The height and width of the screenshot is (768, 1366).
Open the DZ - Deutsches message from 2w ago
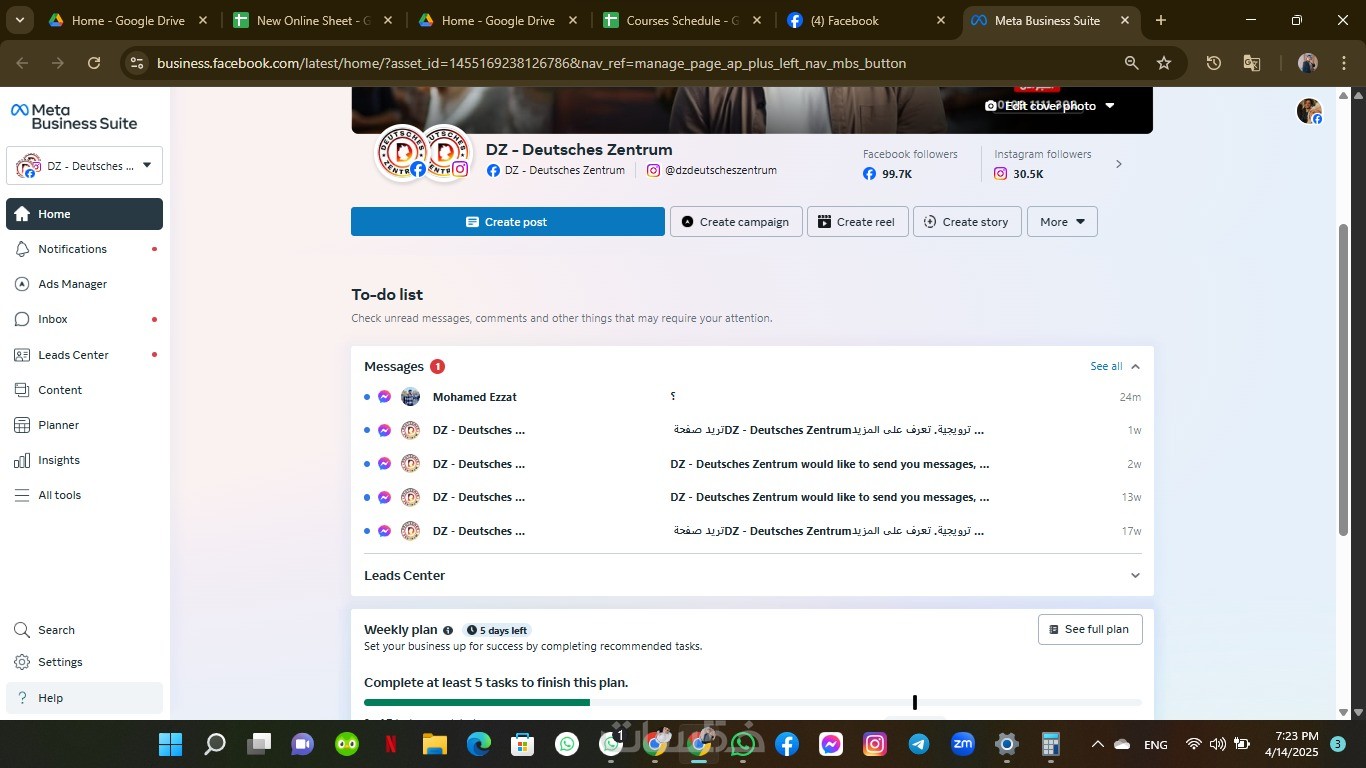coord(752,464)
